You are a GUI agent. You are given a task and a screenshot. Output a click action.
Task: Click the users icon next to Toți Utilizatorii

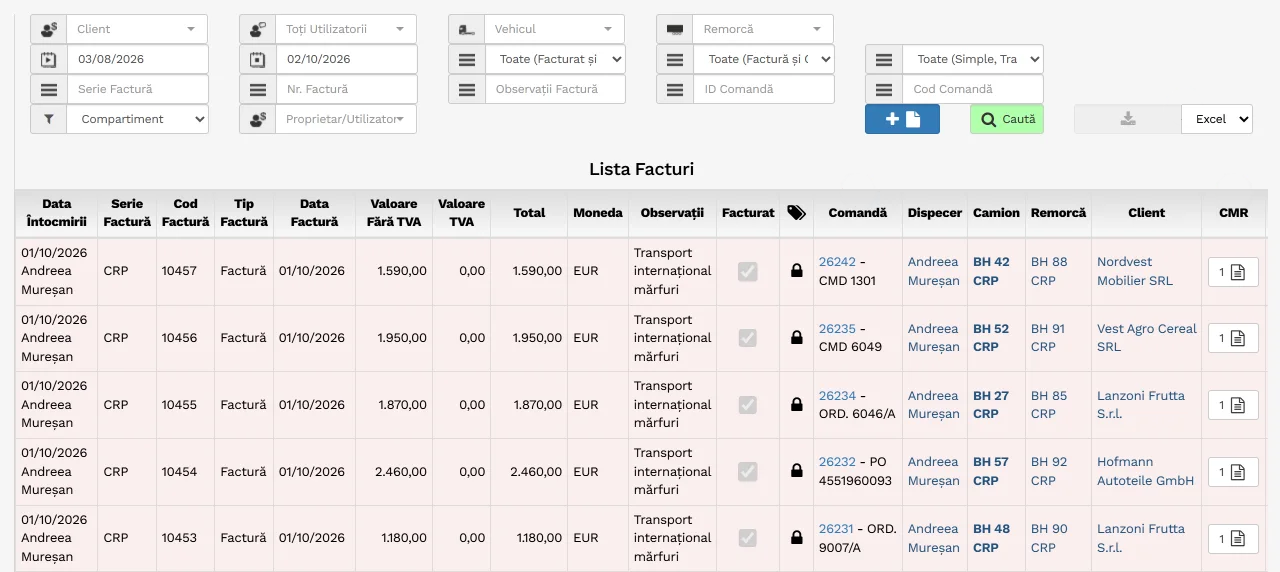[x=258, y=29]
